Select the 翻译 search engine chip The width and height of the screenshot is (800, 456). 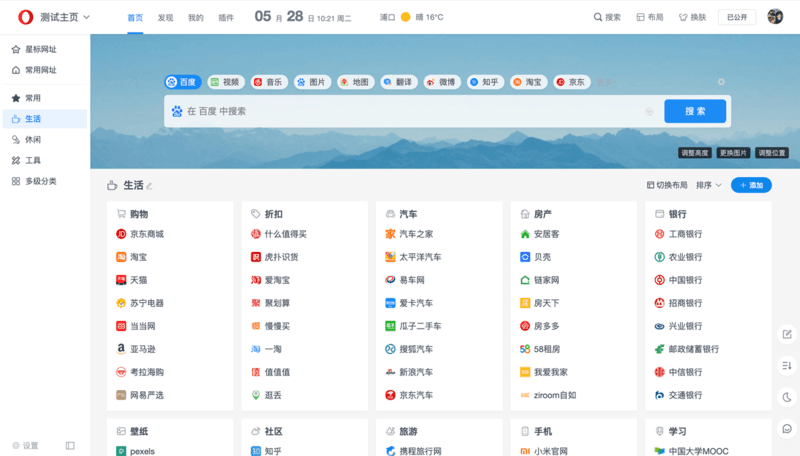point(399,82)
